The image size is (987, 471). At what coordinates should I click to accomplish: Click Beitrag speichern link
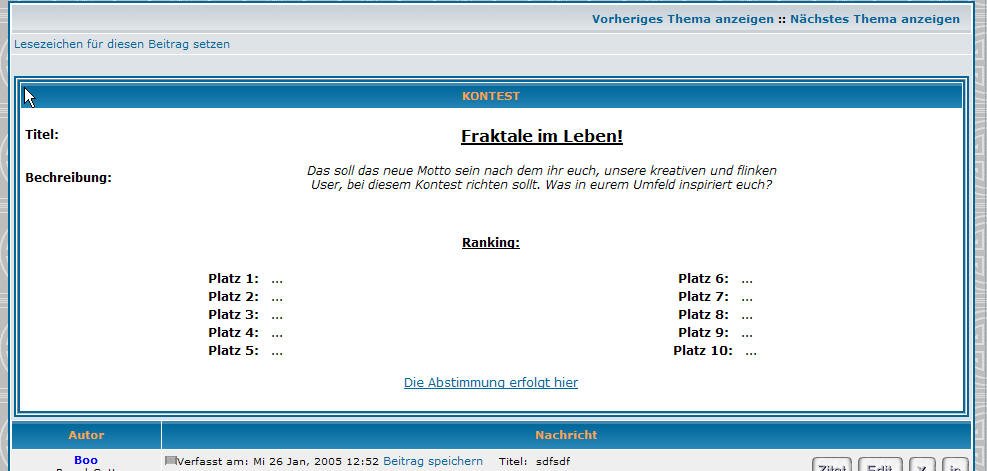pos(433,461)
